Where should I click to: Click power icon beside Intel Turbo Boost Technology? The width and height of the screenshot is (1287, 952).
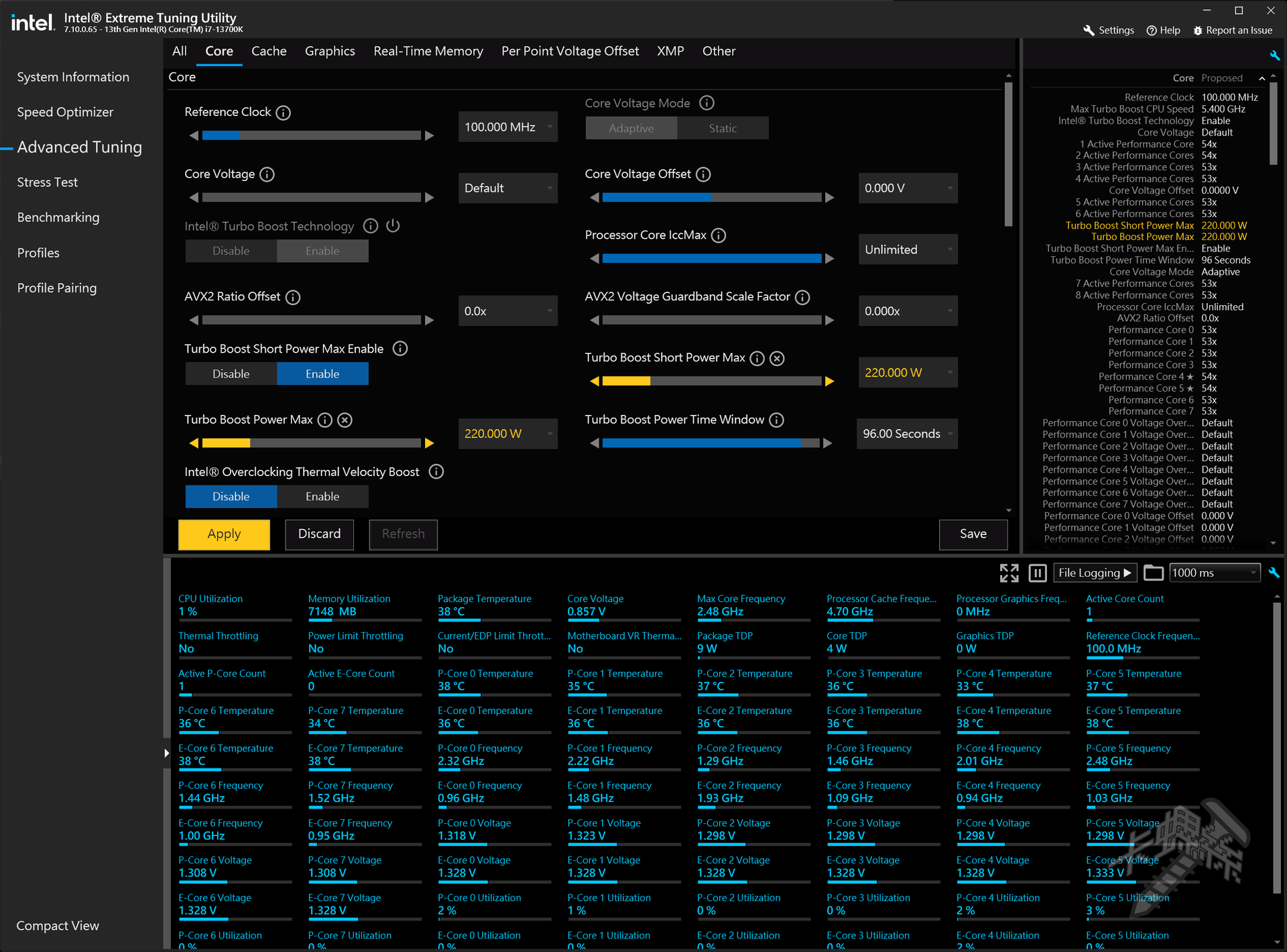393,226
